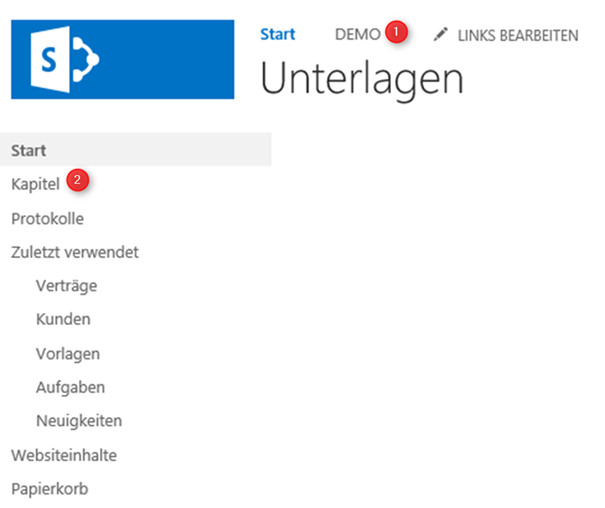The image size is (605, 508).
Task: View Websiteinhalte
Action: 64,455
